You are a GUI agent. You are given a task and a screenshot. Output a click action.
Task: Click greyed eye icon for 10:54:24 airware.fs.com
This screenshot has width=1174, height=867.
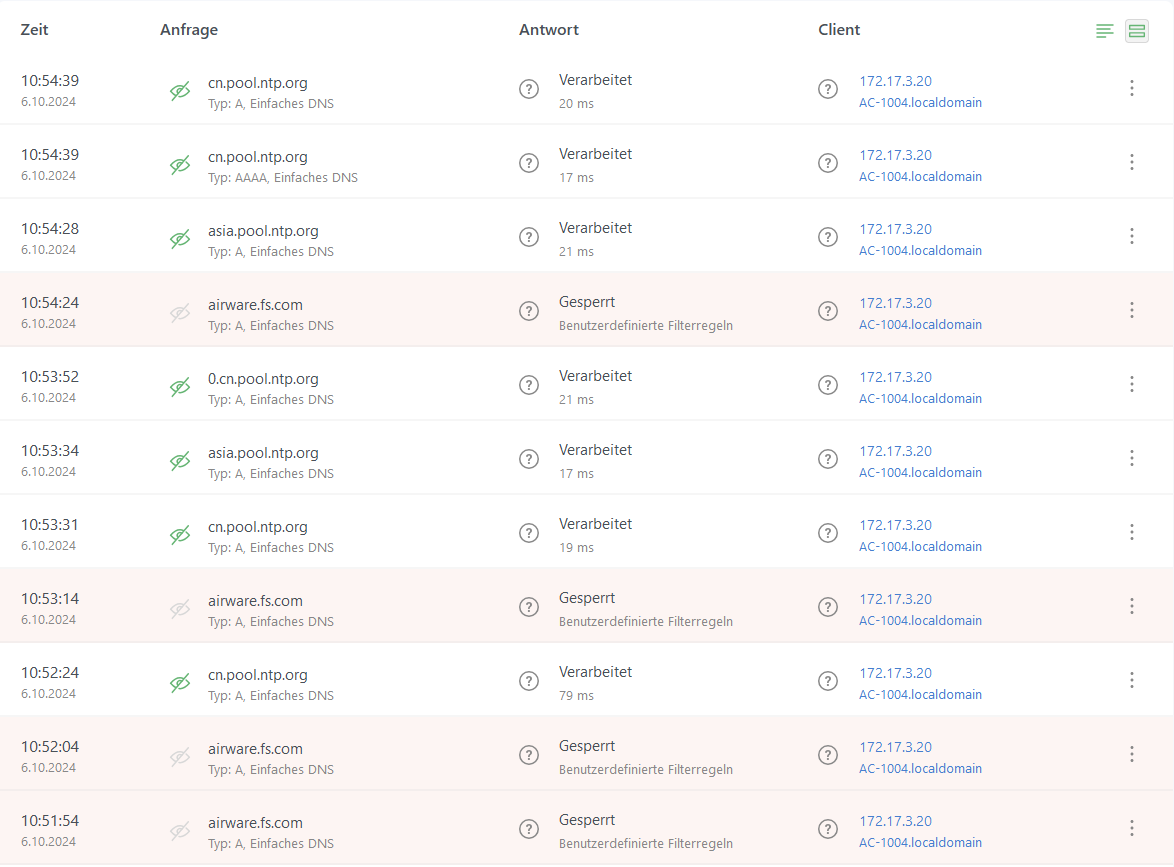point(180,313)
